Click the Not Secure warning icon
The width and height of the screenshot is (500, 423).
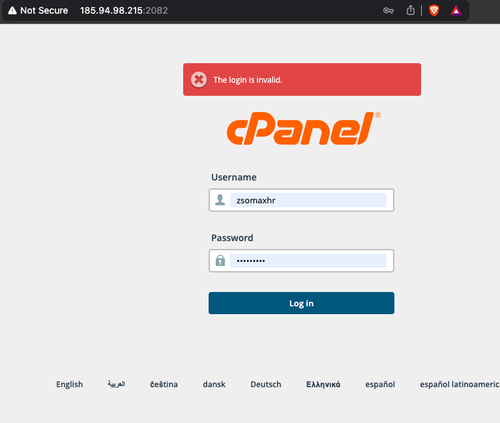(x=12, y=11)
